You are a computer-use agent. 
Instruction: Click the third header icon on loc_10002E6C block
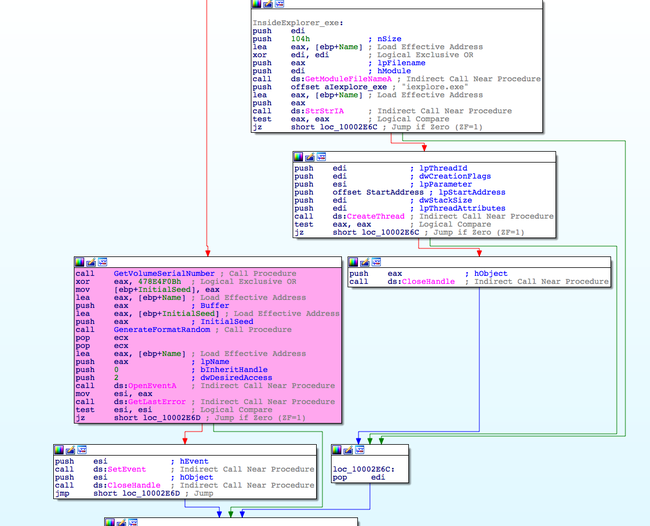[x=358, y=450]
